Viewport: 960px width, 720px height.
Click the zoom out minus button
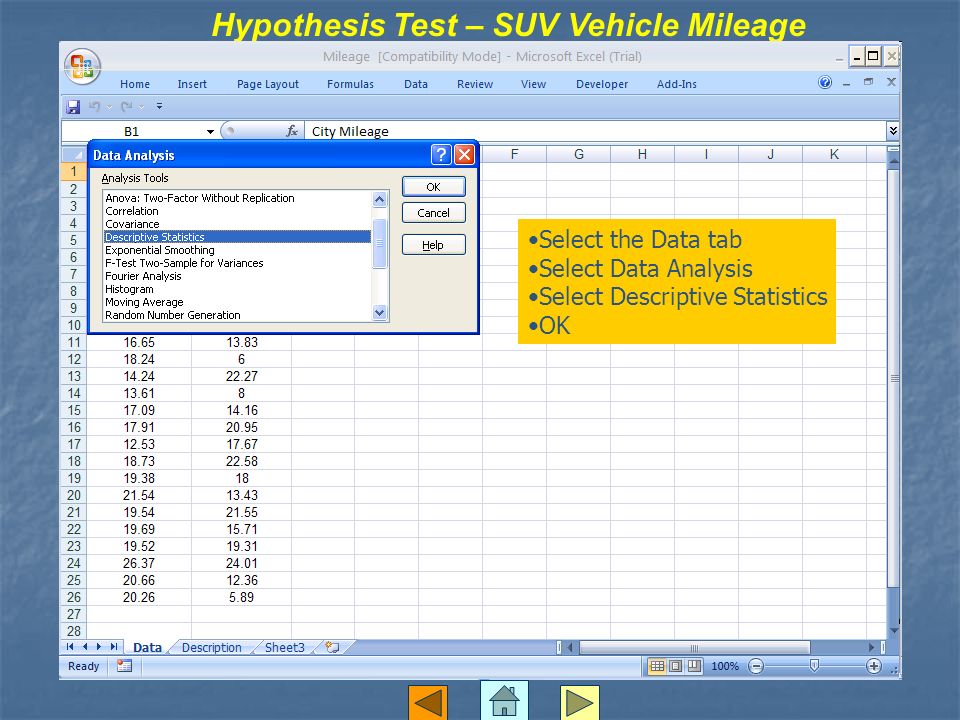[757, 666]
